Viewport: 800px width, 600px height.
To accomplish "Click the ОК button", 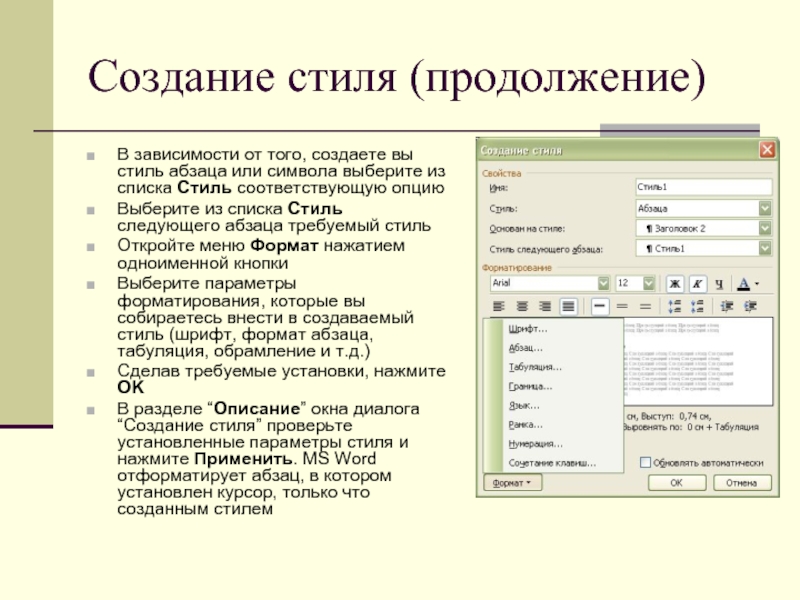I will pyautogui.click(x=677, y=483).
